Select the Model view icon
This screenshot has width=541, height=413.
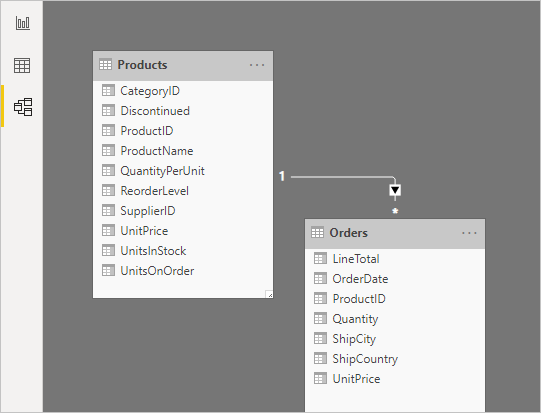pos(23,107)
